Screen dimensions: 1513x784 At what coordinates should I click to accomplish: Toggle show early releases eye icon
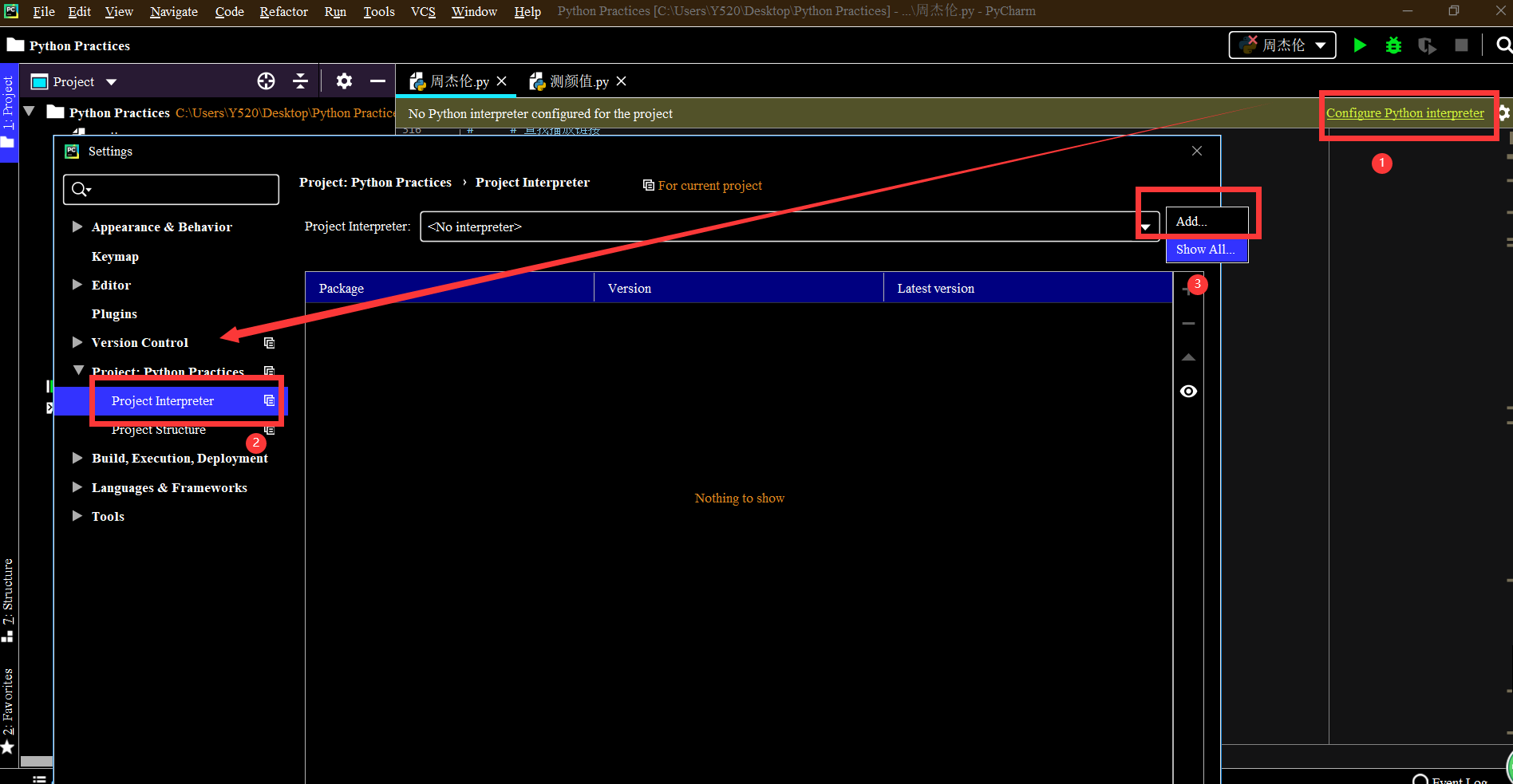[1188, 391]
